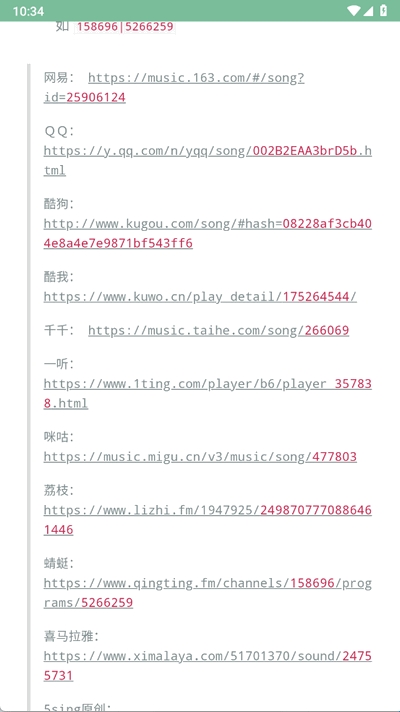The image size is (400, 712).
Task: Open the music.taihe.com song link
Action: pyautogui.click(x=218, y=331)
